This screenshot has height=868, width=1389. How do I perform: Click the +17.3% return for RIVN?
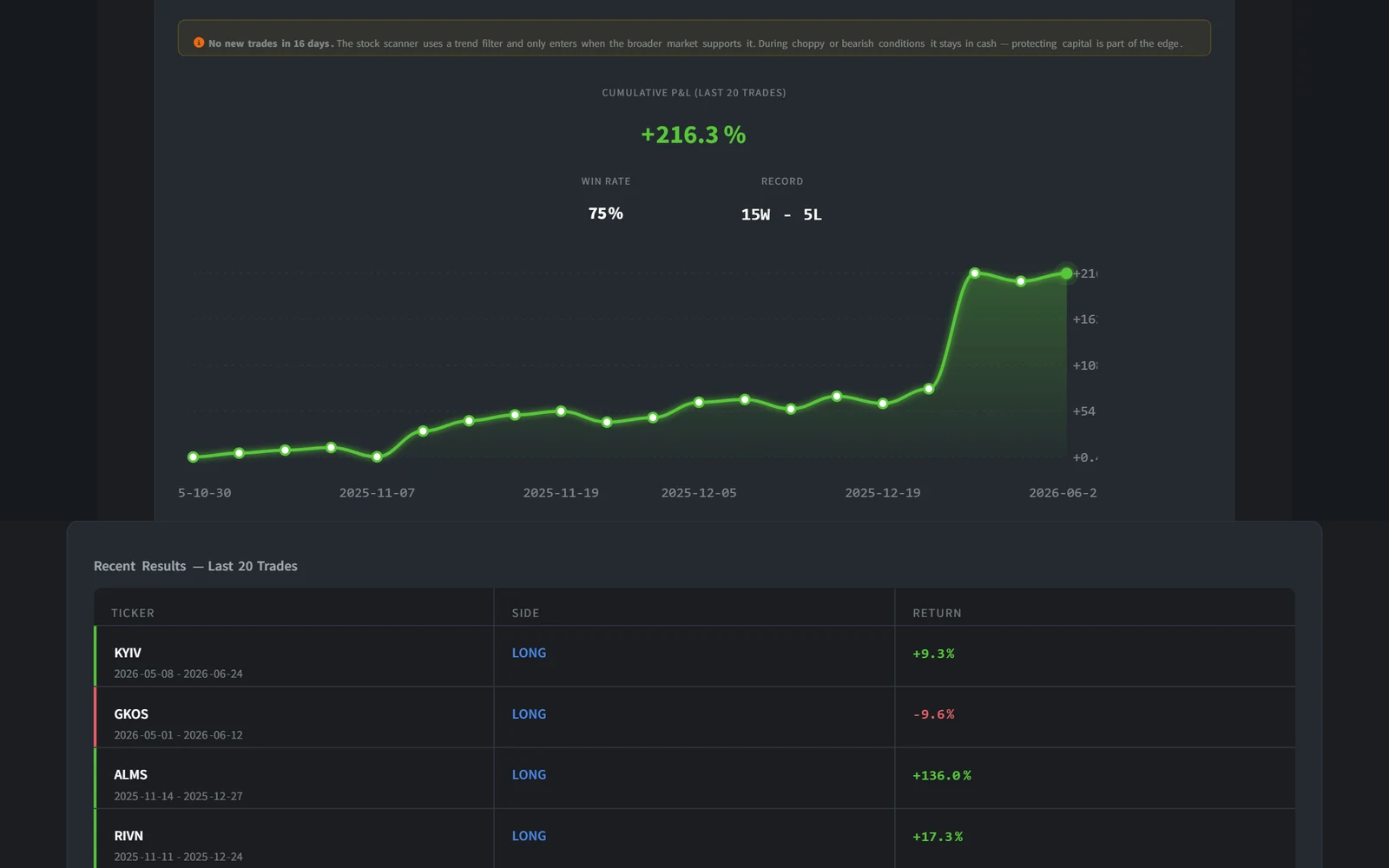point(938,837)
